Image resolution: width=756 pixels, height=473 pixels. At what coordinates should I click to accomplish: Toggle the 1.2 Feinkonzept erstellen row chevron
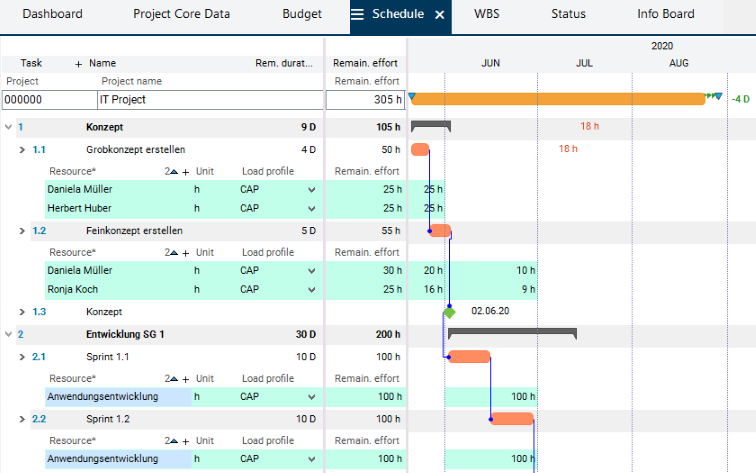[22, 231]
